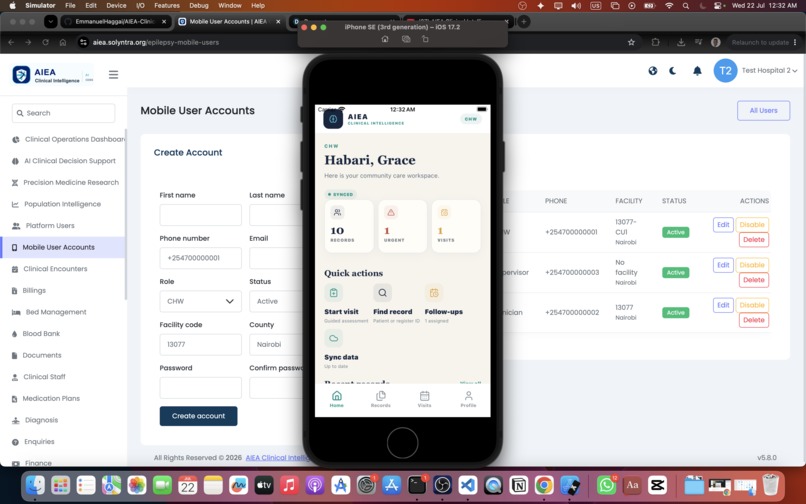
Task: Tap Sync data quick action
Action: [341, 349]
